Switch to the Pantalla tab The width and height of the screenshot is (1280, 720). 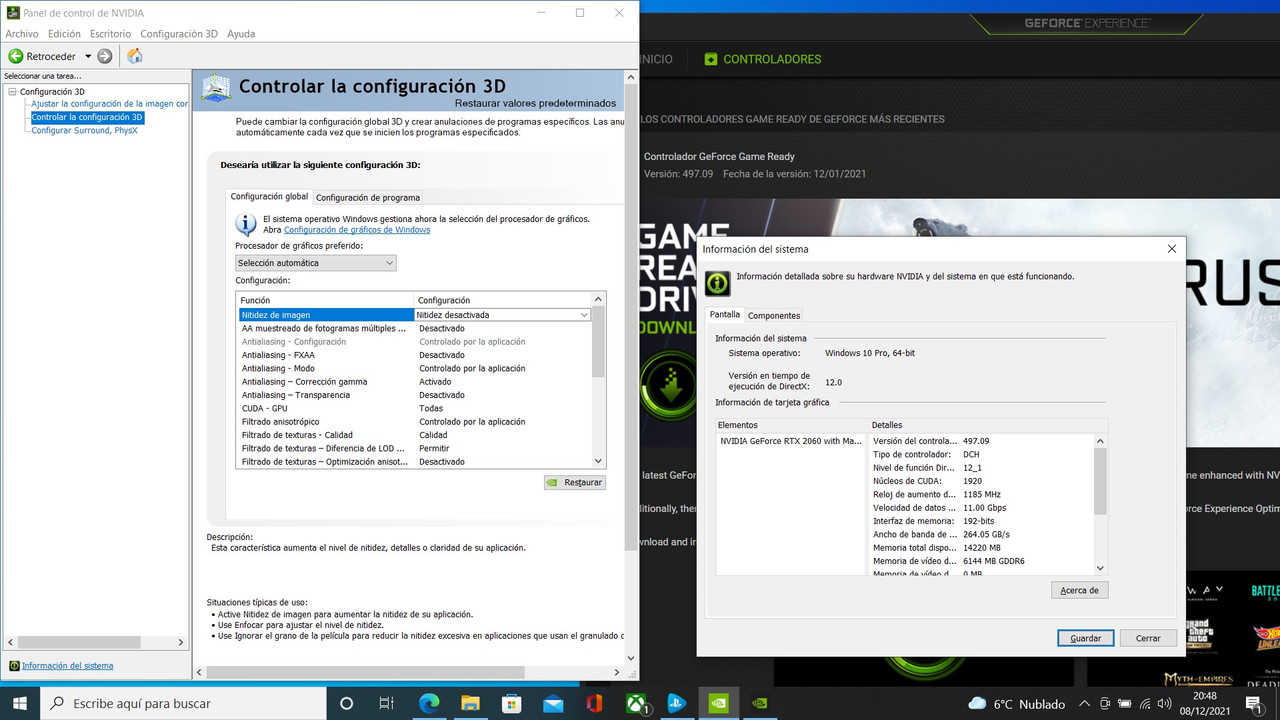[x=725, y=314]
